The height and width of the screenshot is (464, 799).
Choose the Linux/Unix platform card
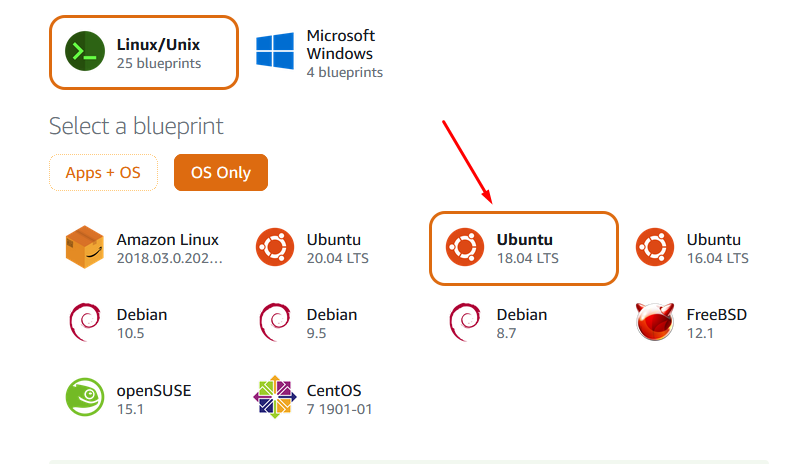[144, 52]
